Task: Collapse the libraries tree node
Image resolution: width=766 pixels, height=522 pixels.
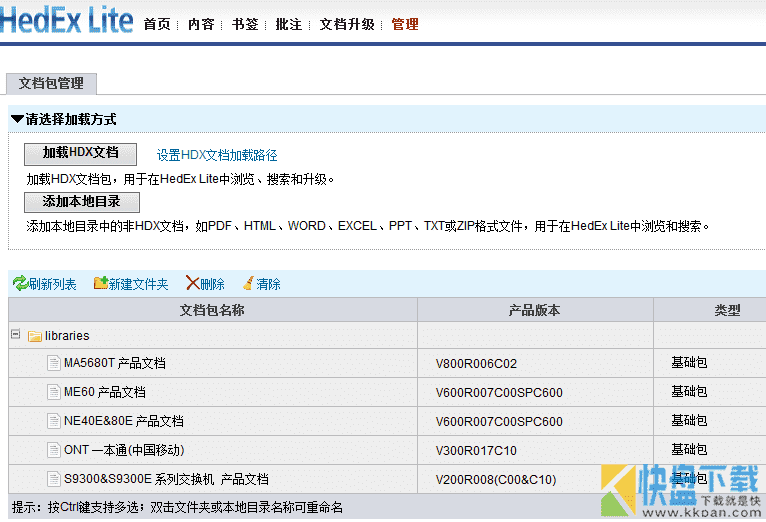Action: click(x=16, y=334)
